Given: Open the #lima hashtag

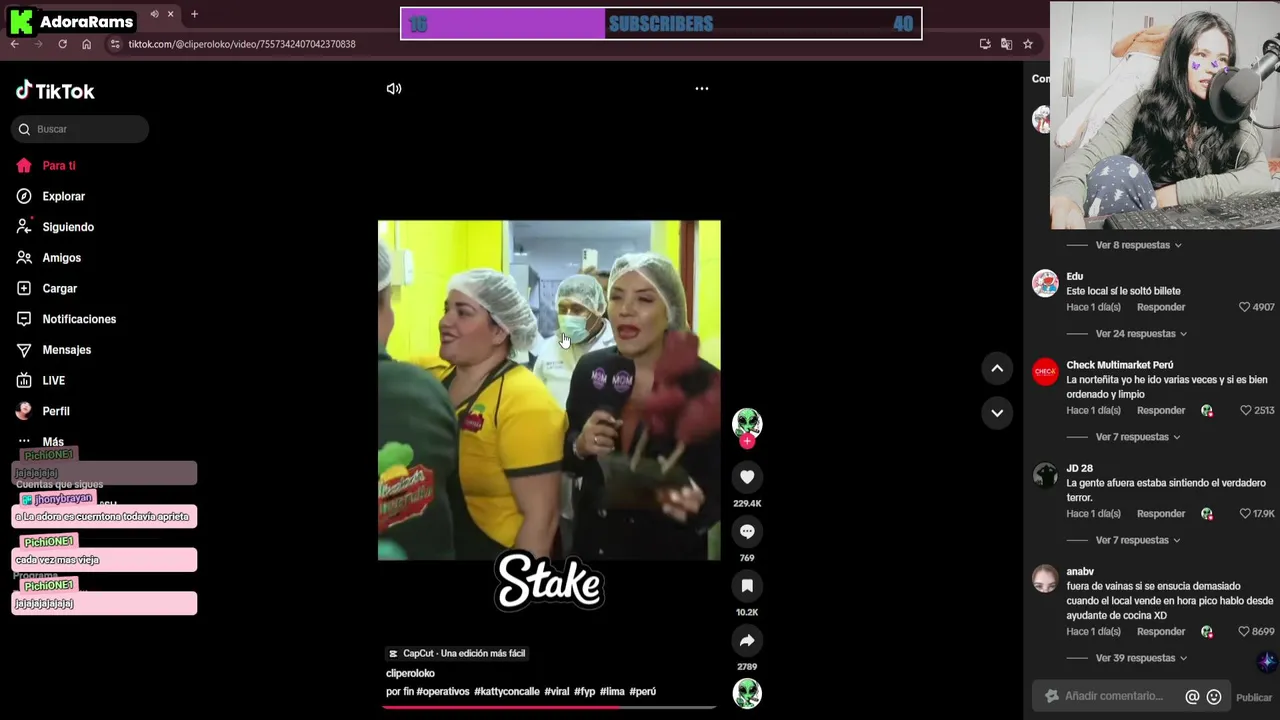Looking at the screenshot, I should click(x=612, y=691).
